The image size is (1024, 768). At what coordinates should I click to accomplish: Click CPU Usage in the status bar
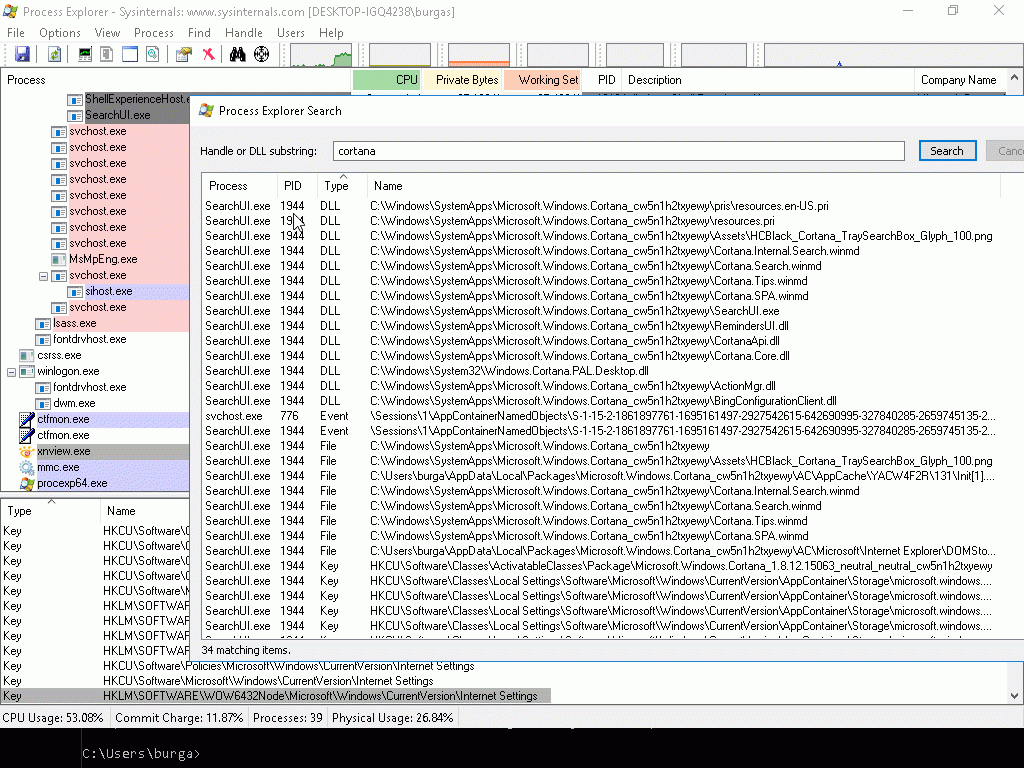pos(53,718)
